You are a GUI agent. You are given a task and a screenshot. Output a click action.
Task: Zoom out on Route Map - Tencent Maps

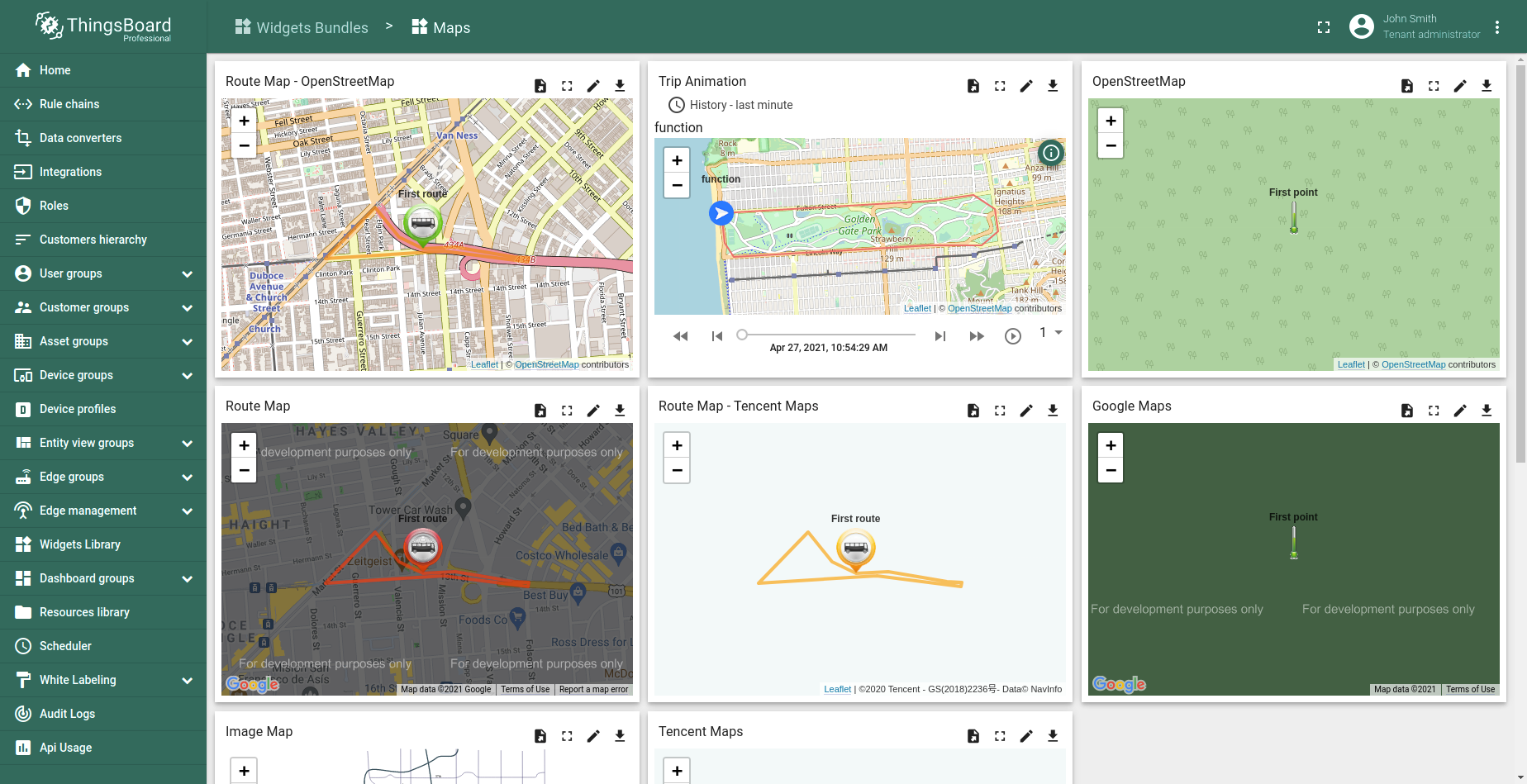coord(677,471)
